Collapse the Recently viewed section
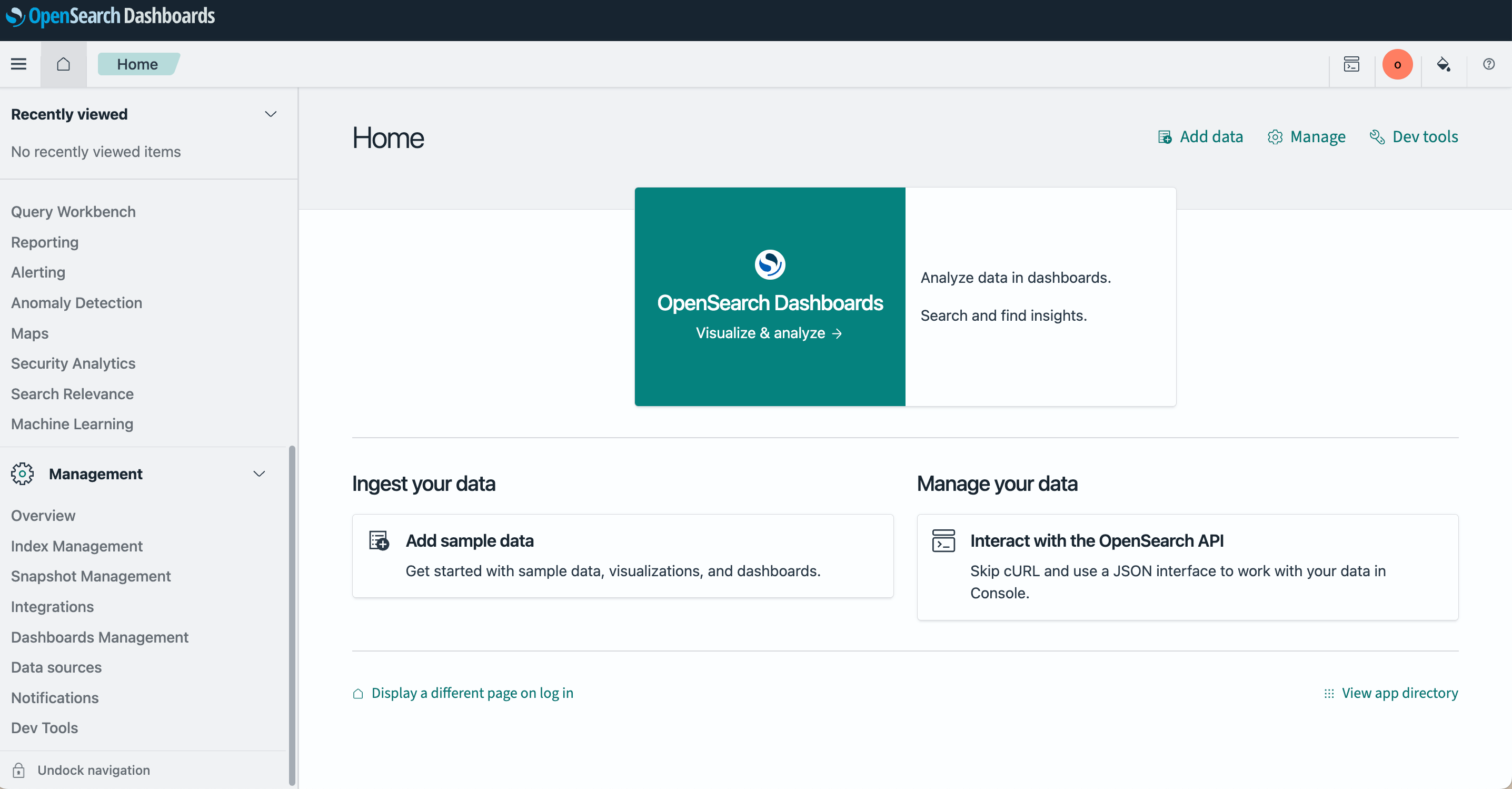1512x789 pixels. point(271,114)
